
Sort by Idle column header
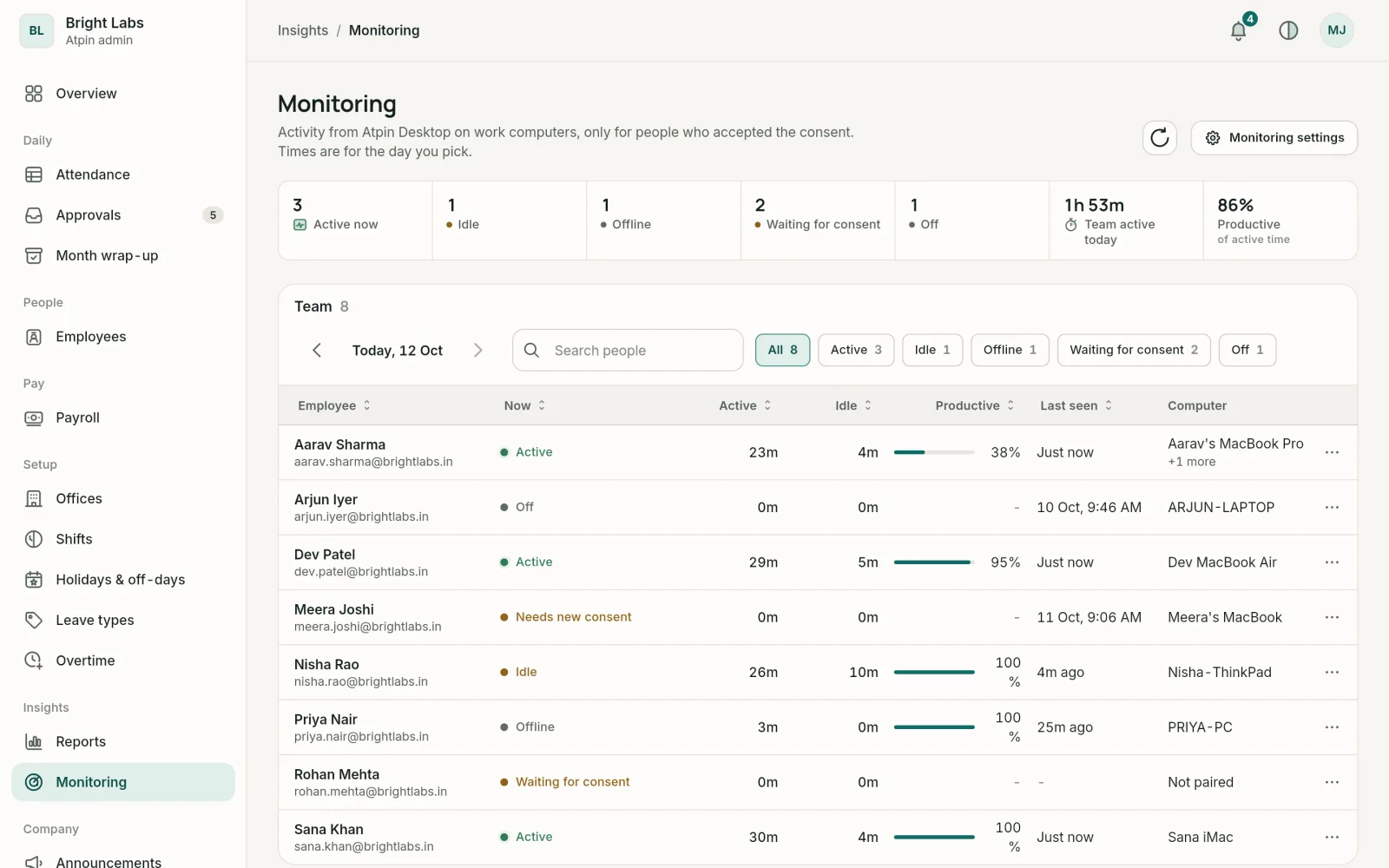pyautogui.click(x=853, y=405)
